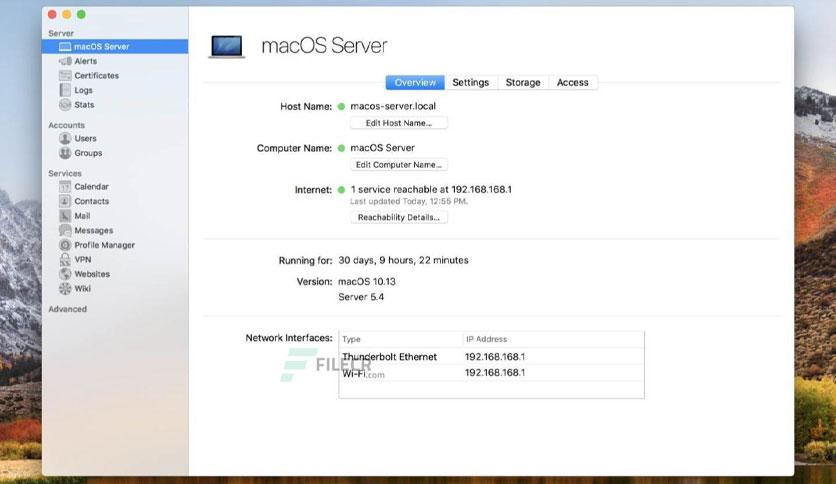This screenshot has width=836, height=484.
Task: Click the green zoom window button
Action: pyautogui.click(x=81, y=14)
